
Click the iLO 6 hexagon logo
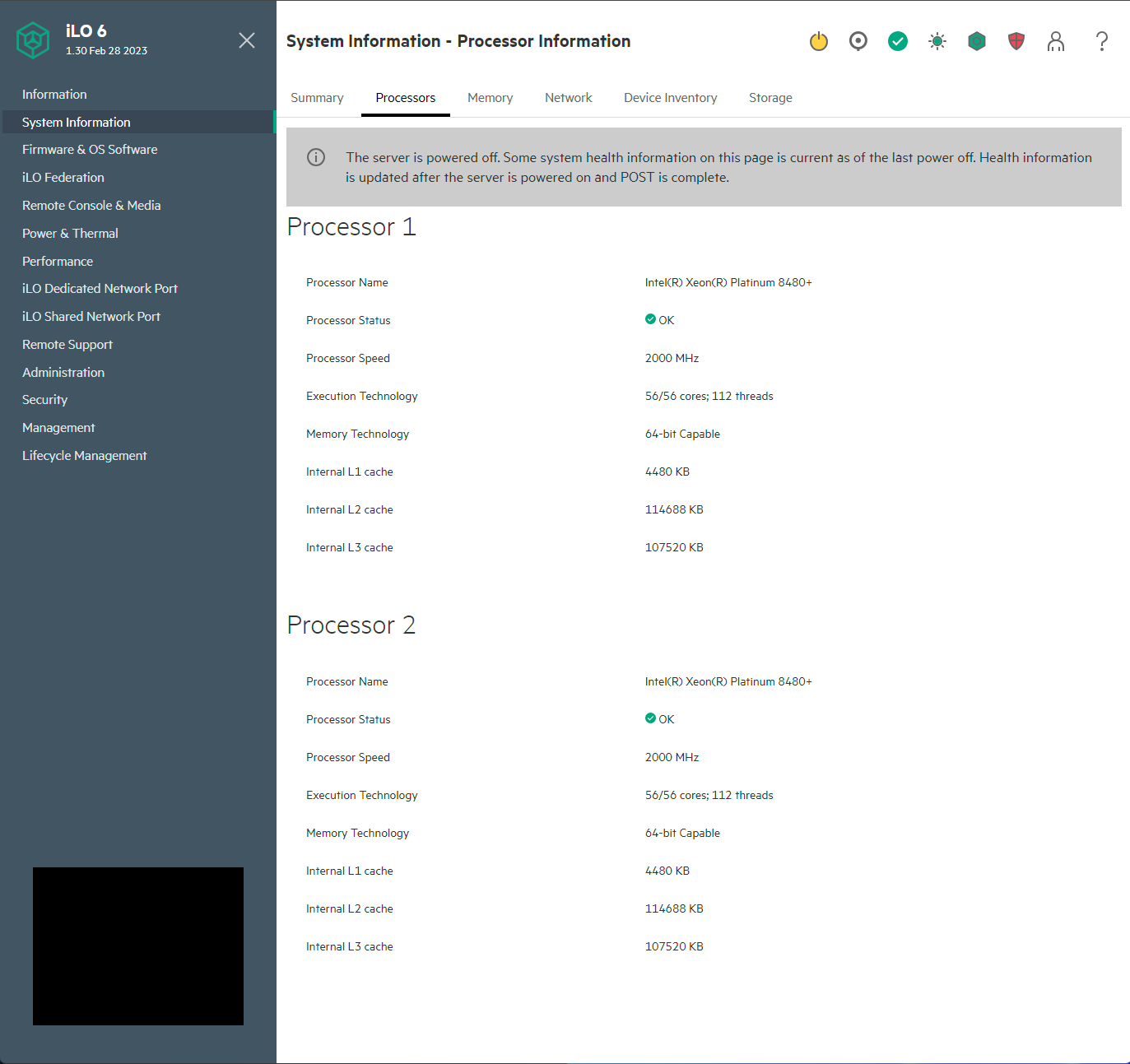34,40
